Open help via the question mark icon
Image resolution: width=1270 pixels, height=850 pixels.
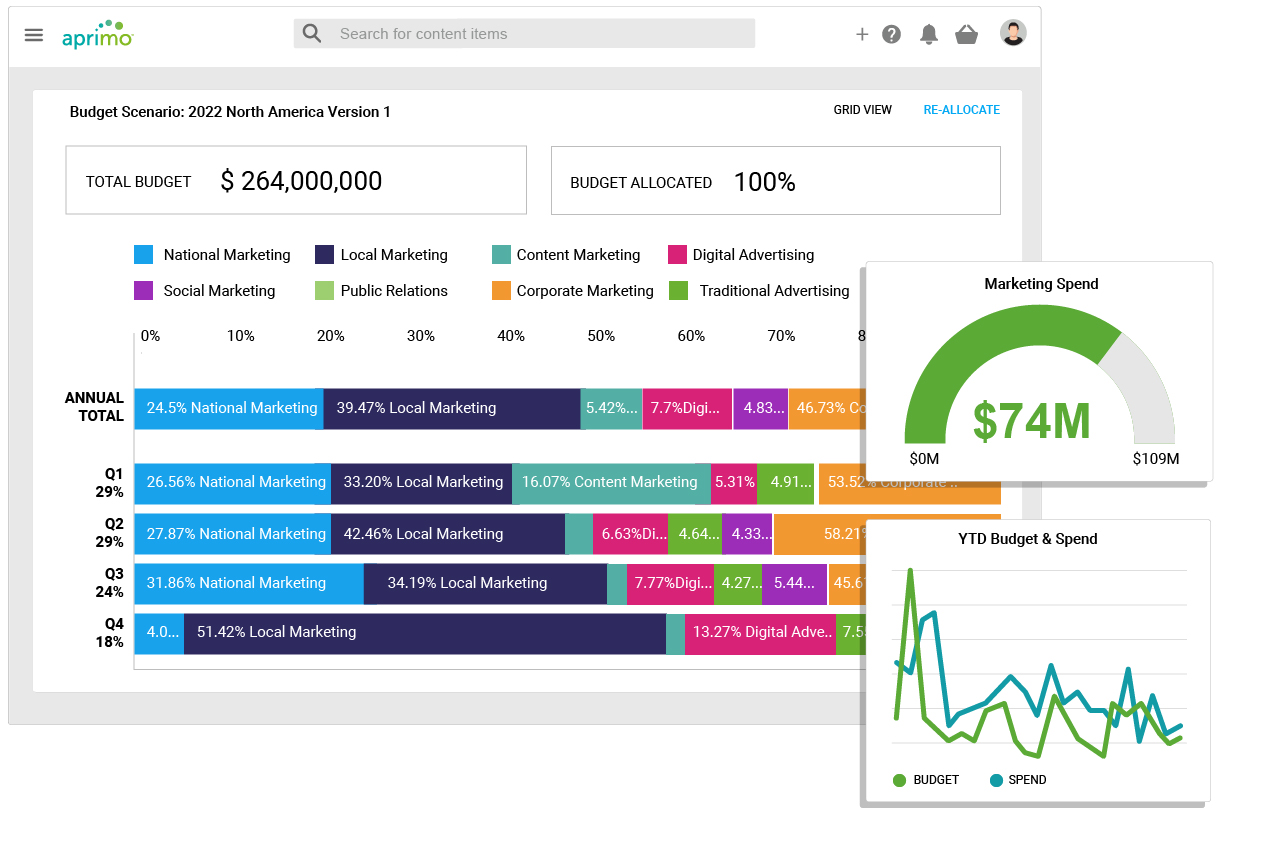891,33
